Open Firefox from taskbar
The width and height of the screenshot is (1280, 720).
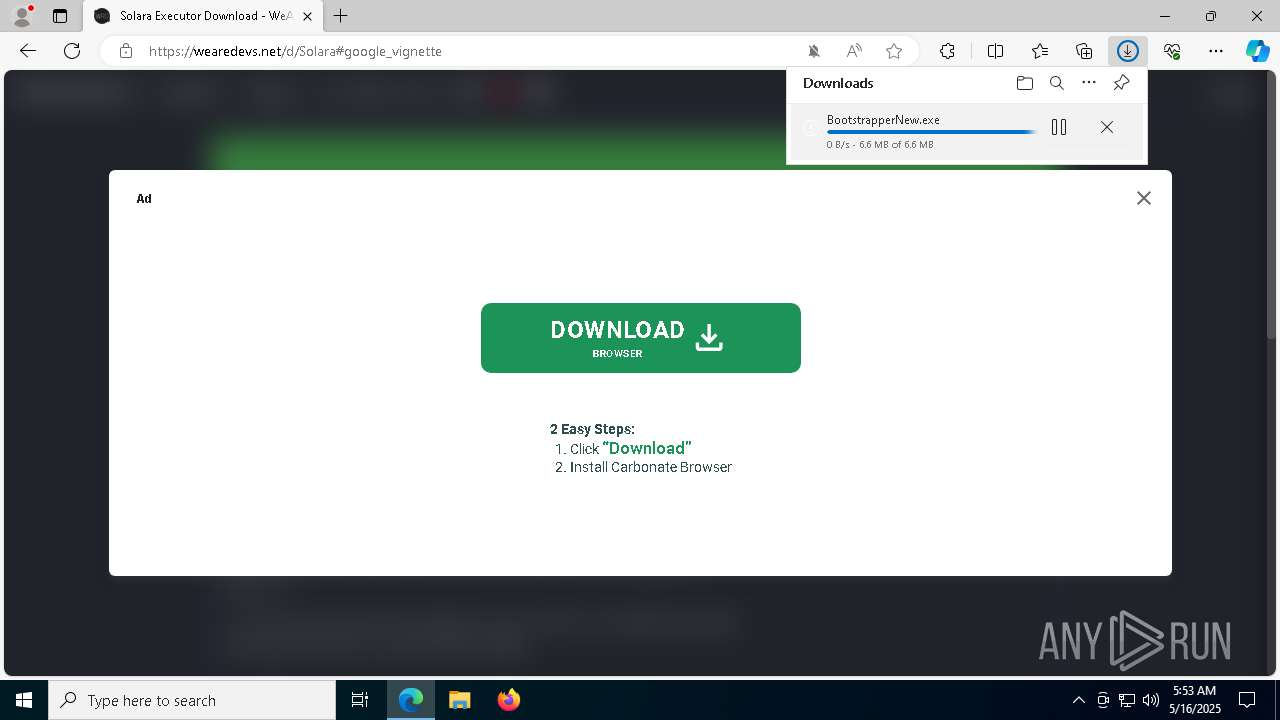tap(509, 700)
